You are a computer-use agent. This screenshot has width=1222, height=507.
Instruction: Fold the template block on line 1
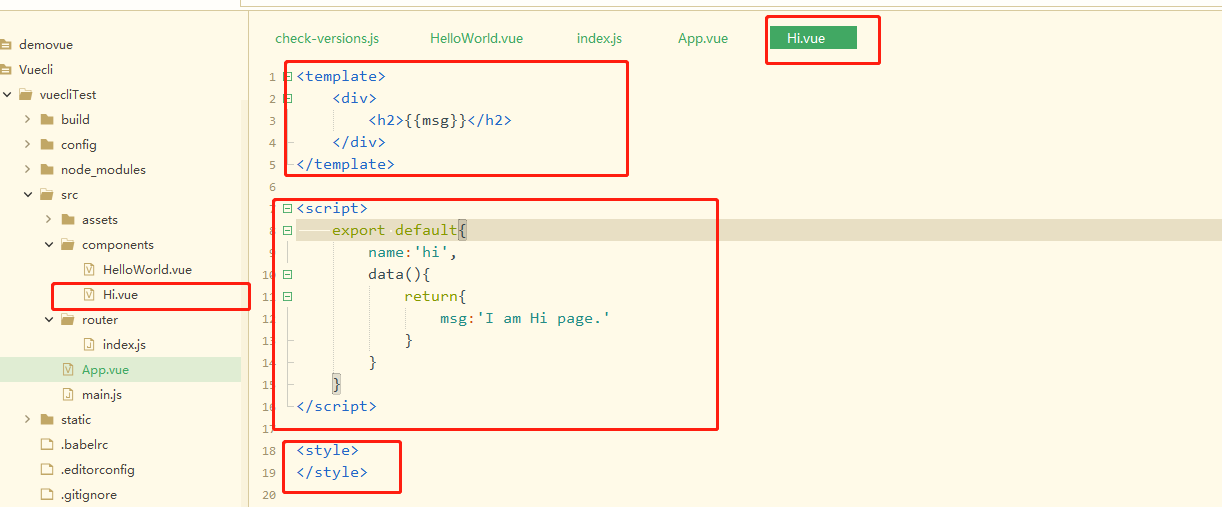coord(288,76)
